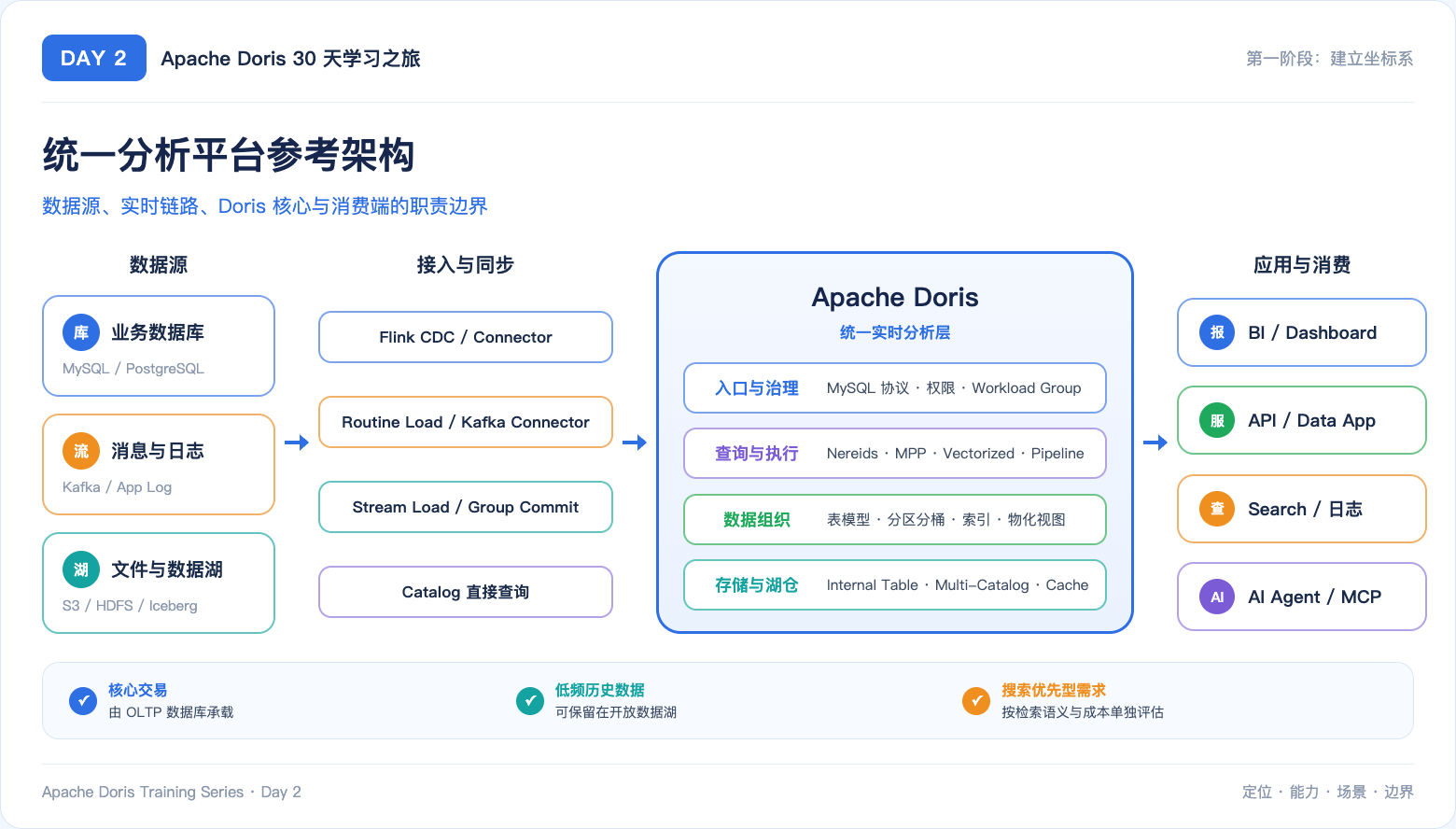Click the text 按检索语义与成本单独评估
The height and width of the screenshot is (829, 1456).
click(x=1083, y=712)
